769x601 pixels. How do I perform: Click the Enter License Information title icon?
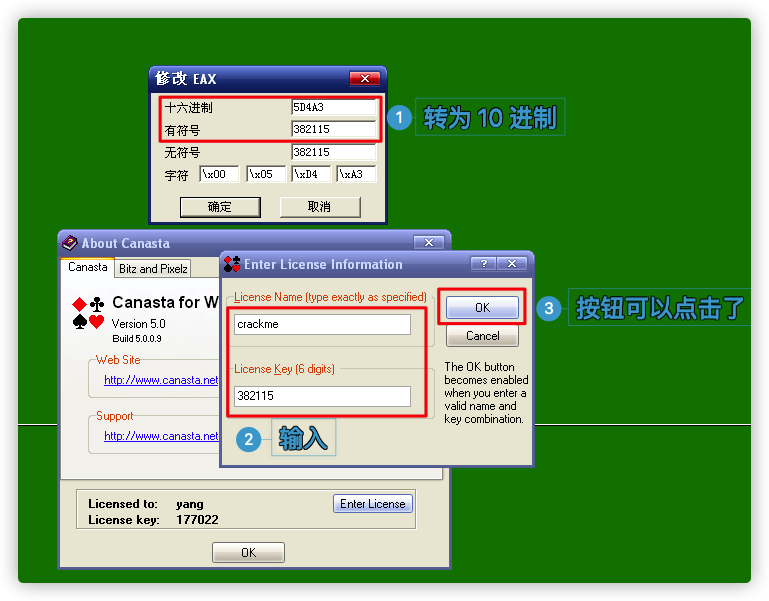(x=232, y=264)
